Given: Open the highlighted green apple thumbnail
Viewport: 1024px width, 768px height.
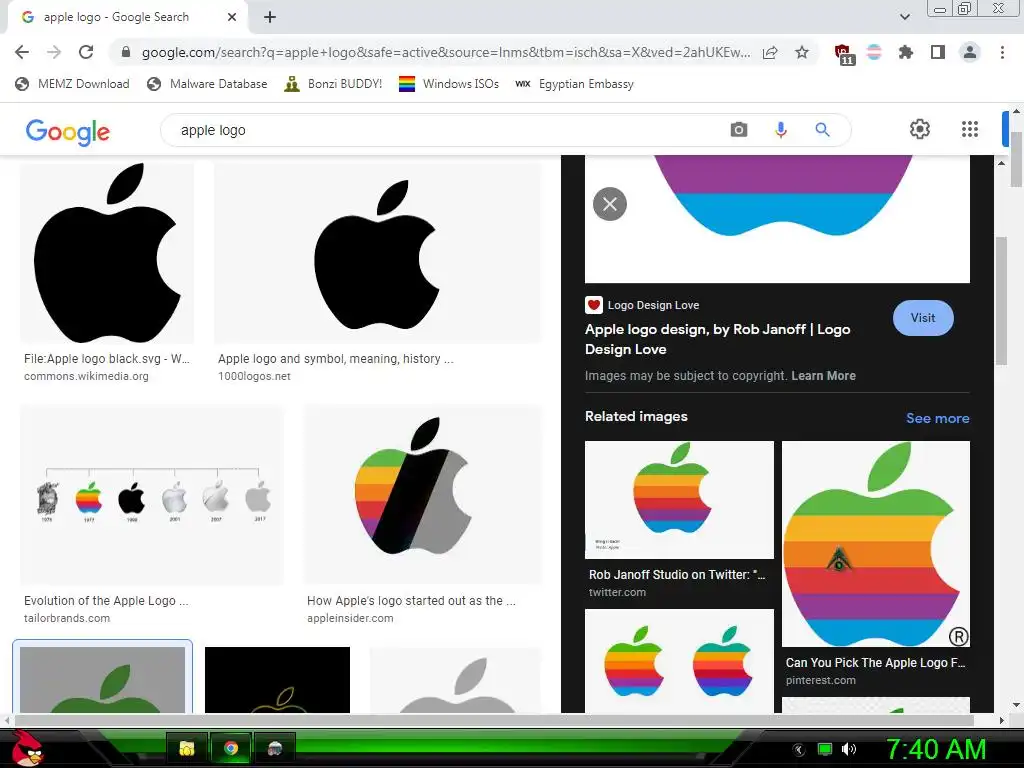Looking at the screenshot, I should (x=103, y=680).
